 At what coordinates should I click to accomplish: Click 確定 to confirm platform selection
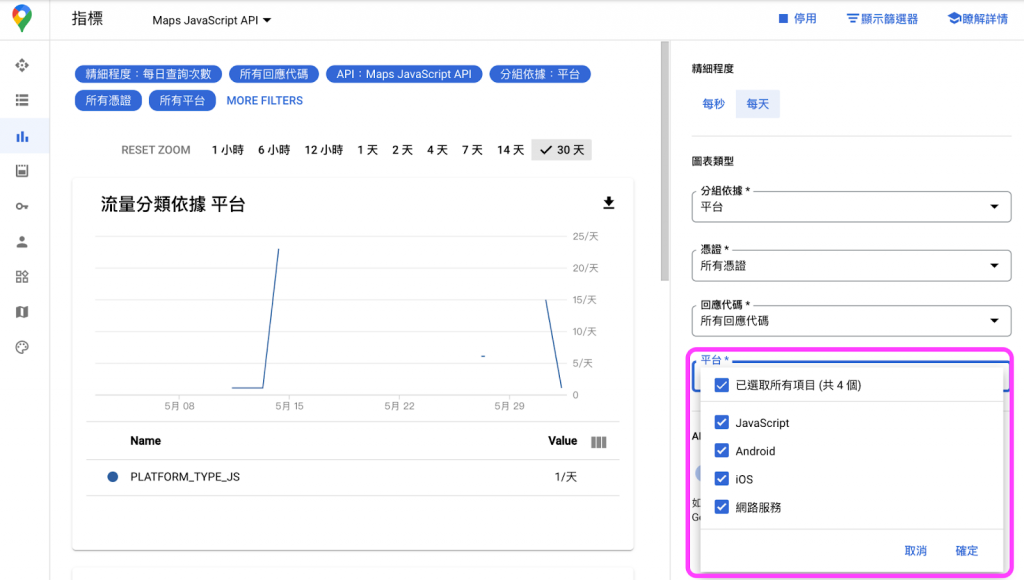click(x=967, y=551)
